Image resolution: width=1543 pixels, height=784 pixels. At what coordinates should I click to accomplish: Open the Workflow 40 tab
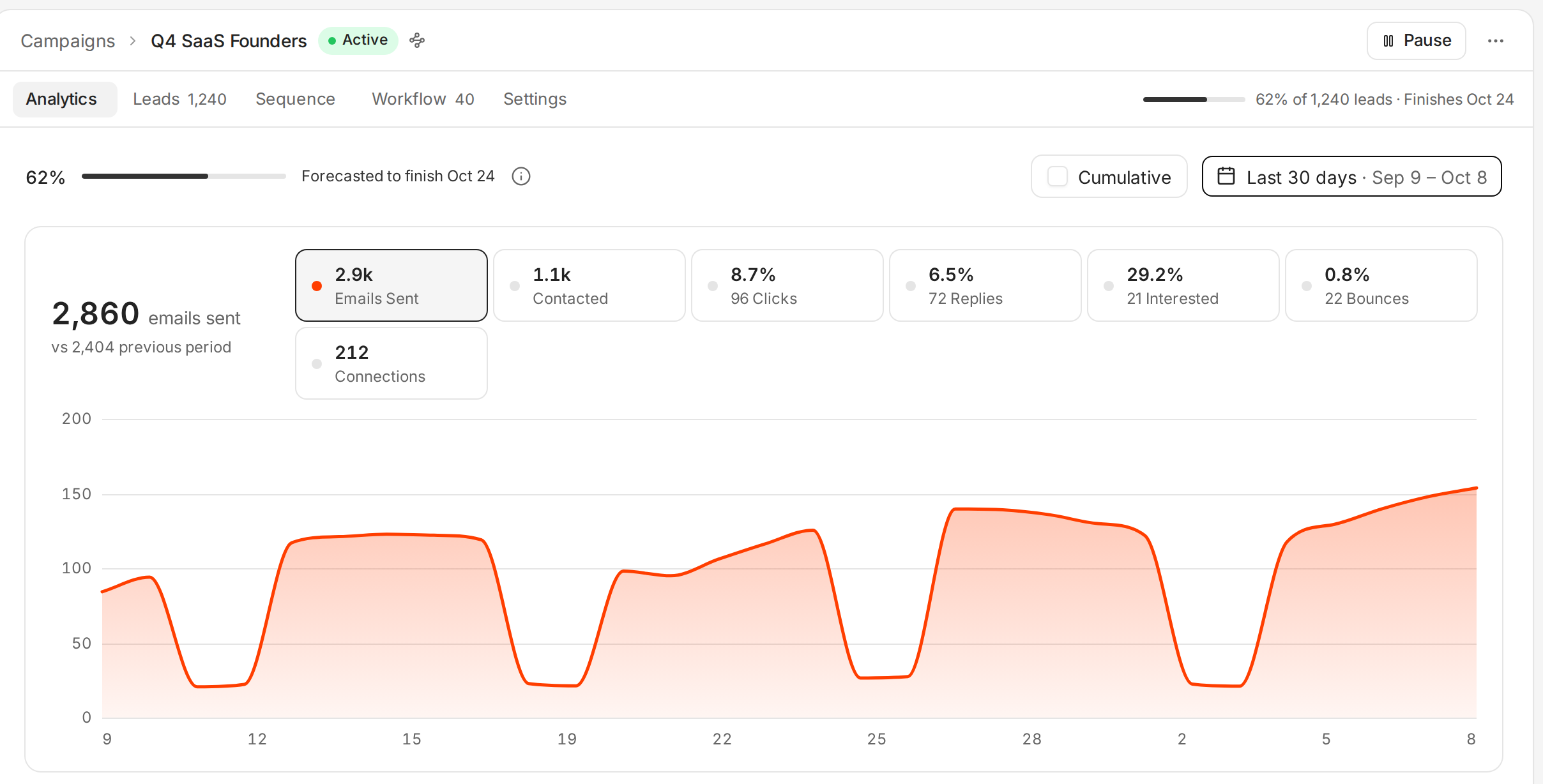[x=423, y=99]
